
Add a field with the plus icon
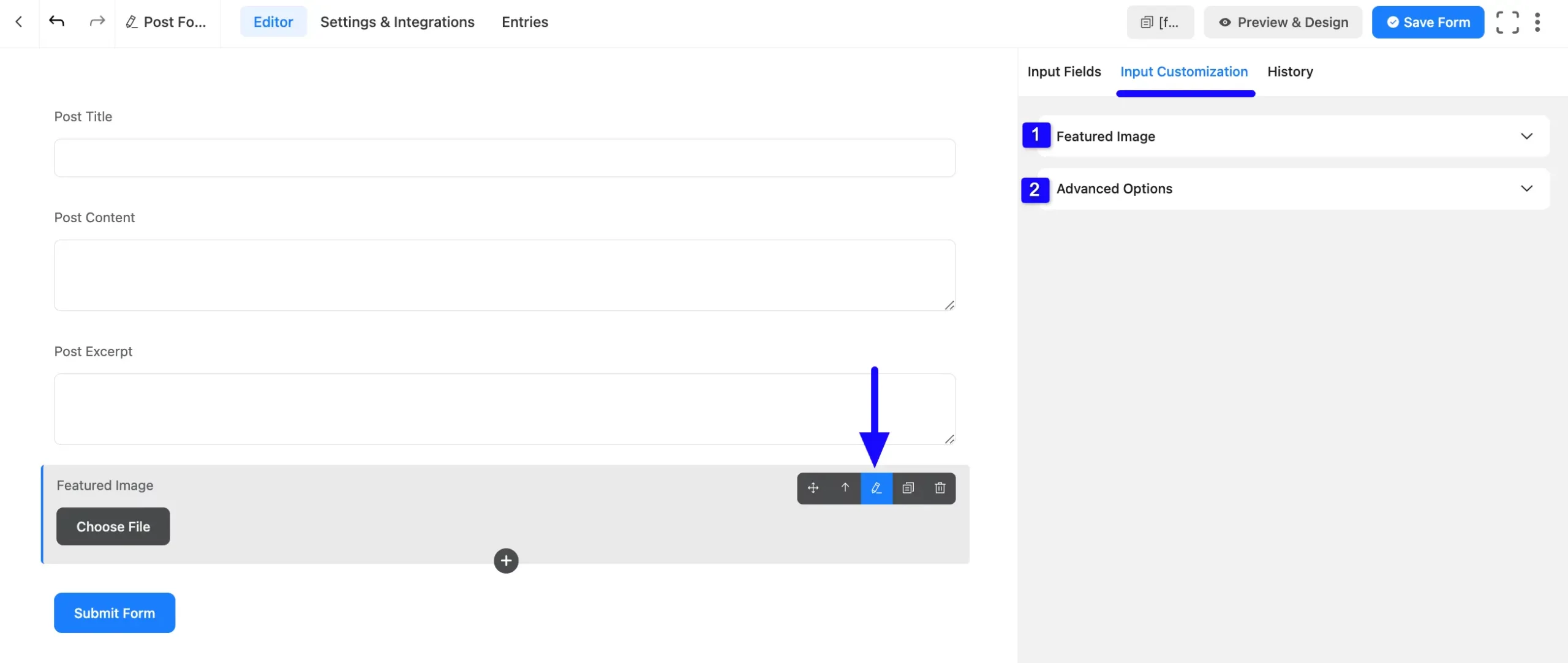pos(506,561)
